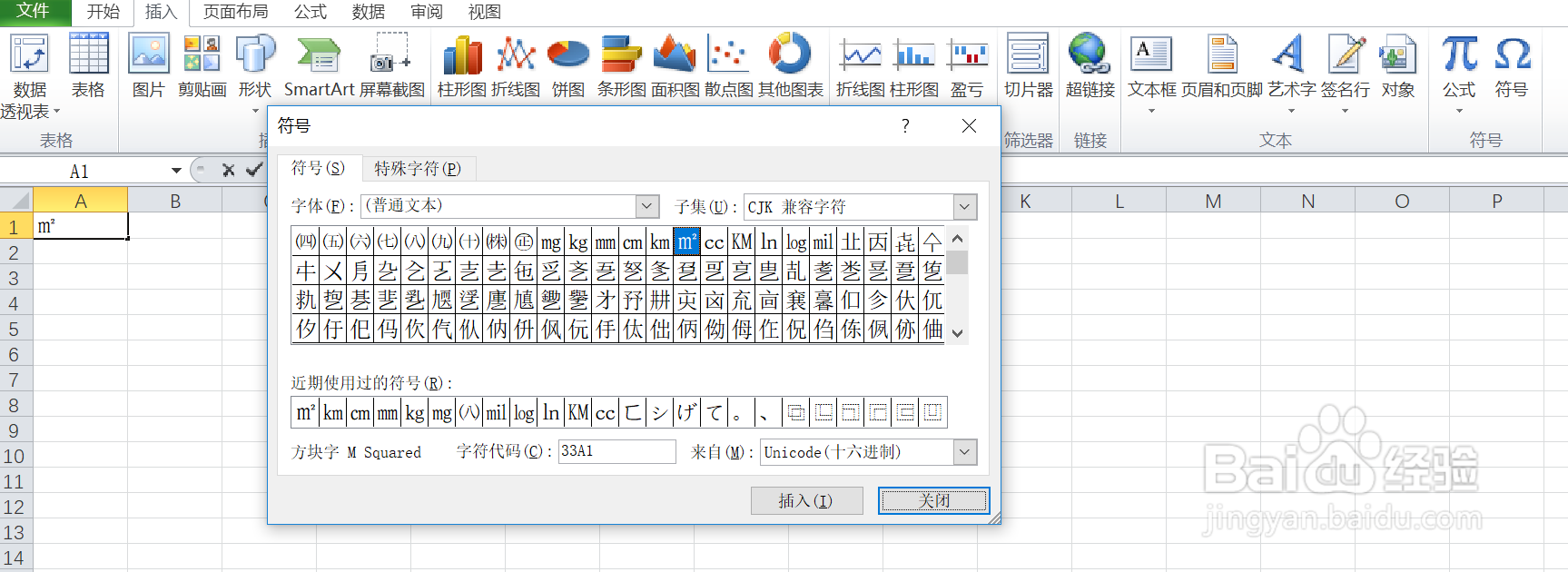
Task: Open dialog help with the question mark
Action: (x=905, y=126)
